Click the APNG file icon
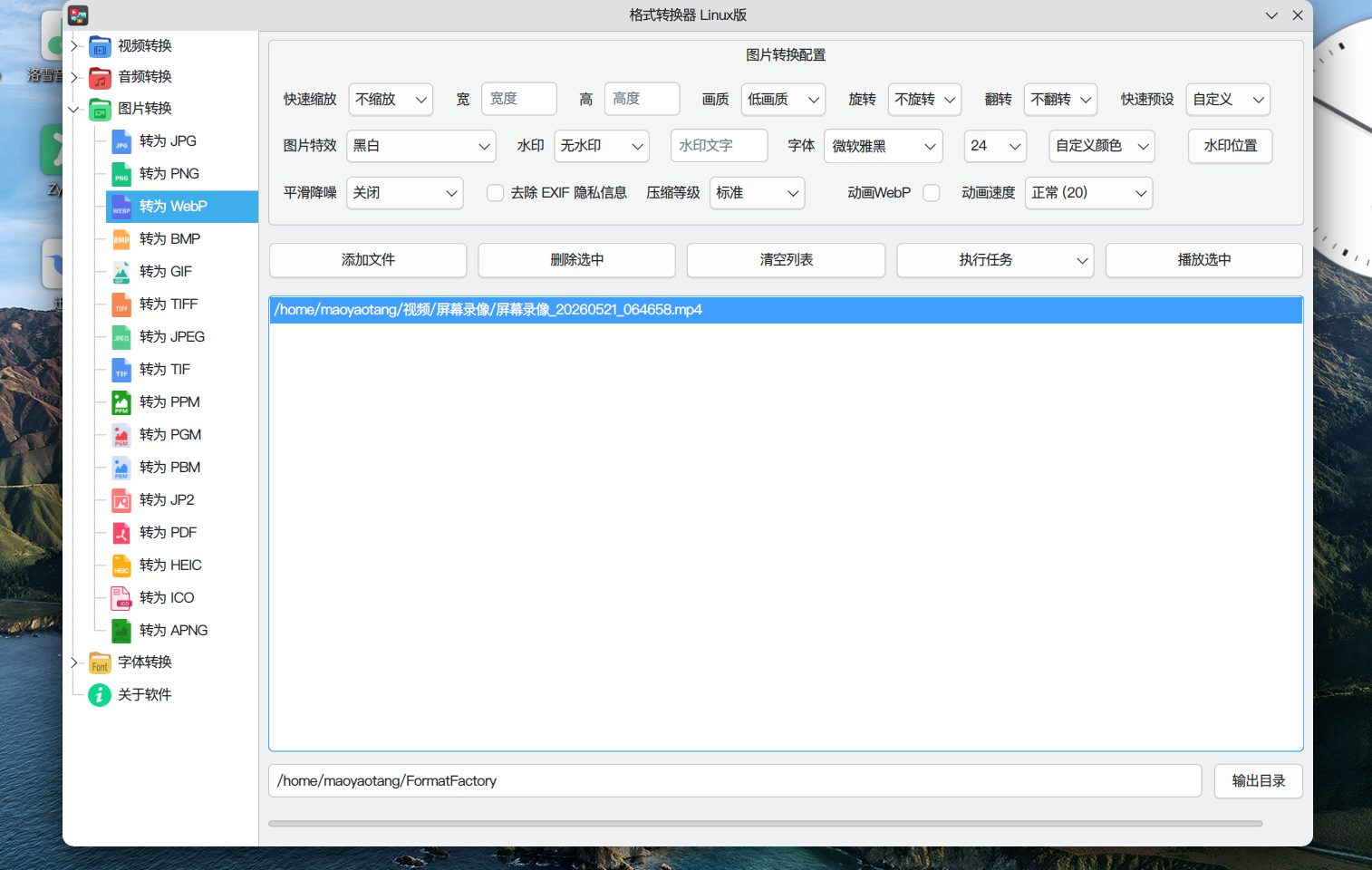 coord(121,631)
